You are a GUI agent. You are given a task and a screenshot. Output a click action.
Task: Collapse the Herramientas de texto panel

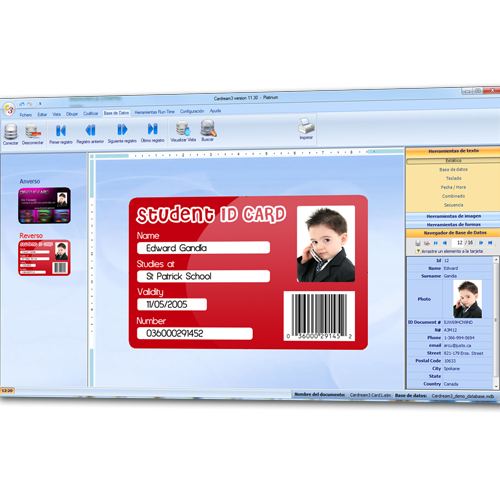coord(453,151)
